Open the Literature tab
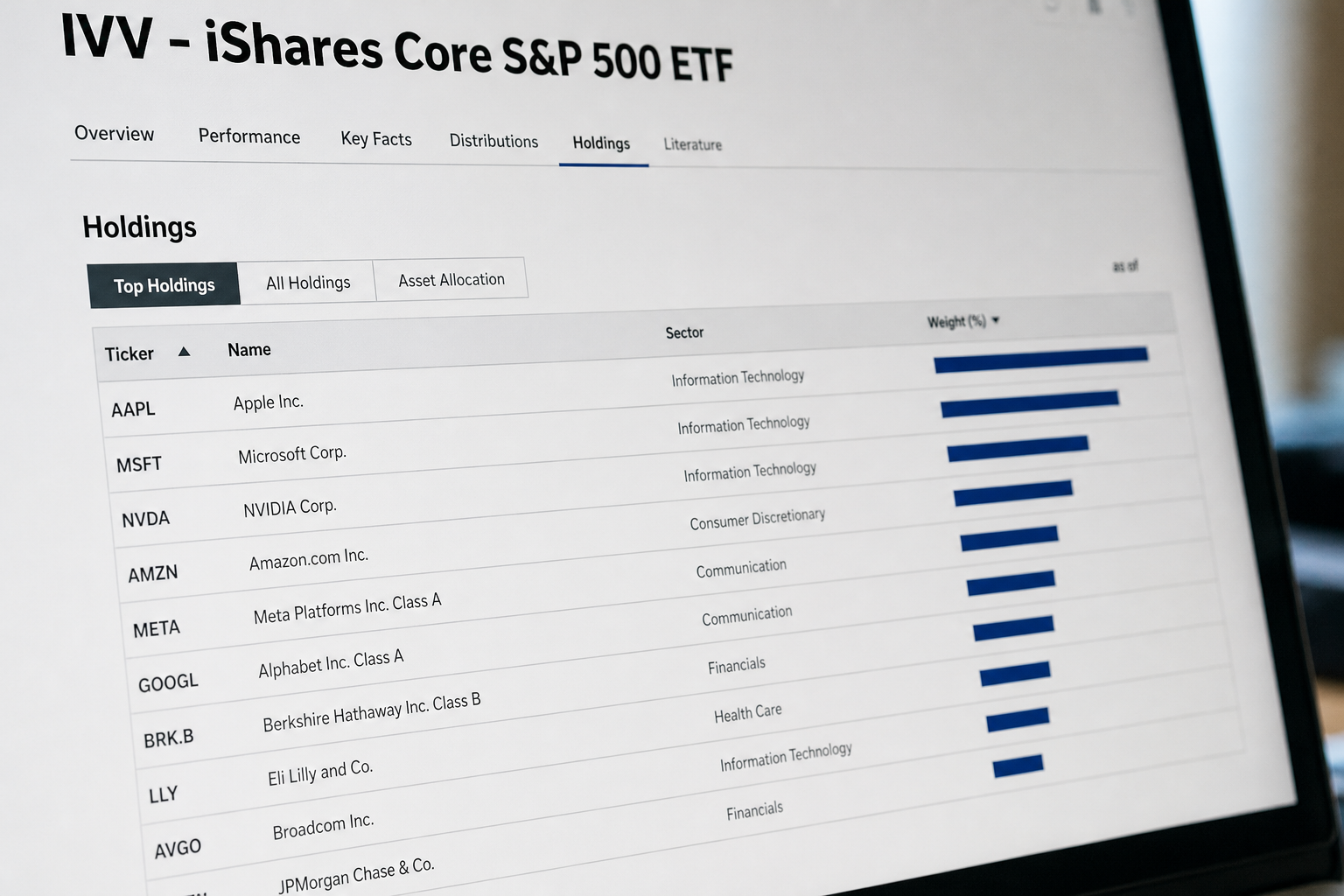The width and height of the screenshot is (1344, 896). [692, 144]
